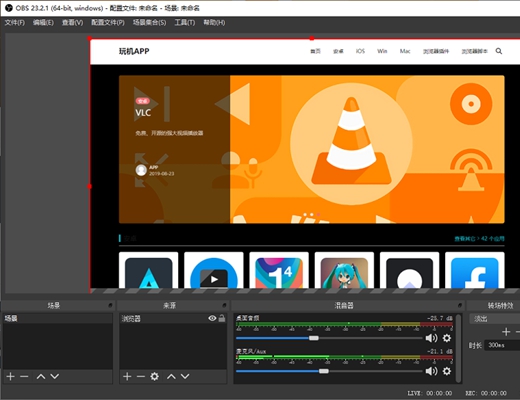Hide the 浏览器 source with the eye icon
Image resolution: width=520 pixels, height=400 pixels.
point(212,318)
